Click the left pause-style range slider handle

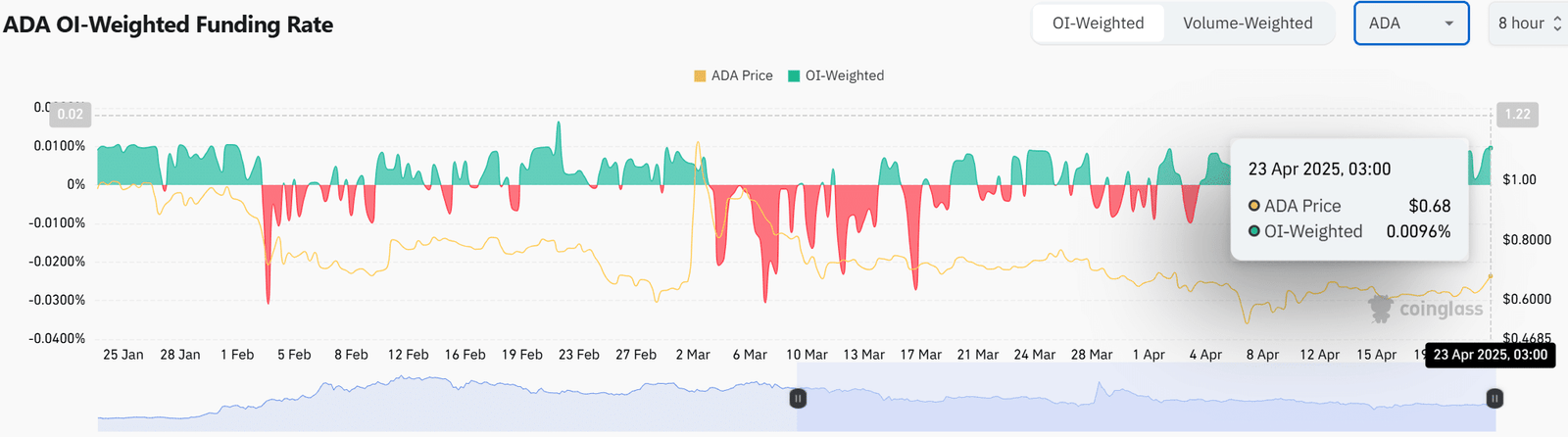(798, 399)
